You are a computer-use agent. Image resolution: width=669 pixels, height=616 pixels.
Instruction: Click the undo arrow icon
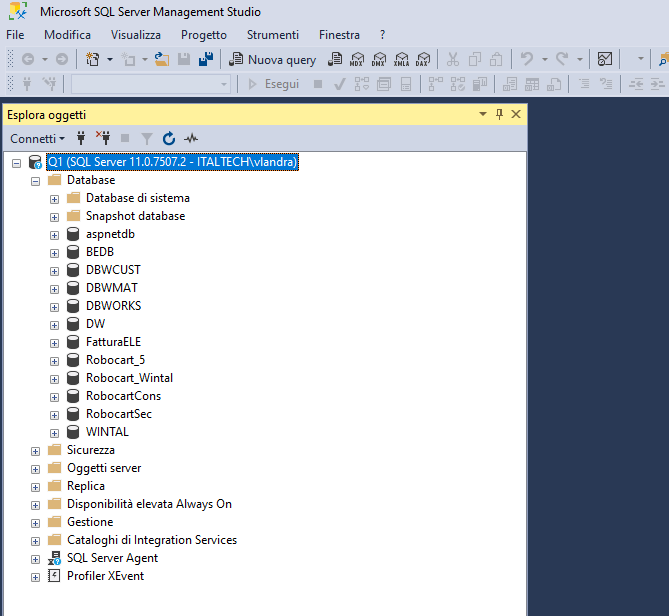pyautogui.click(x=527, y=59)
